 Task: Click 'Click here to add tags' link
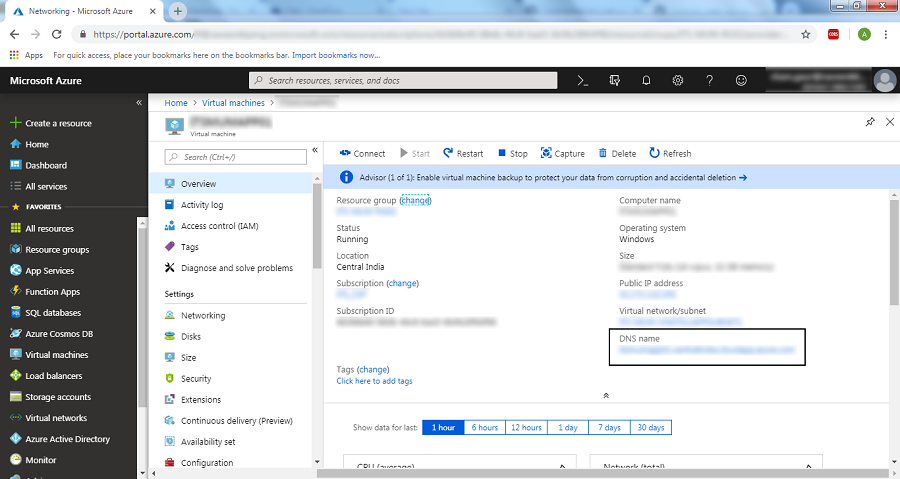tap(374, 381)
